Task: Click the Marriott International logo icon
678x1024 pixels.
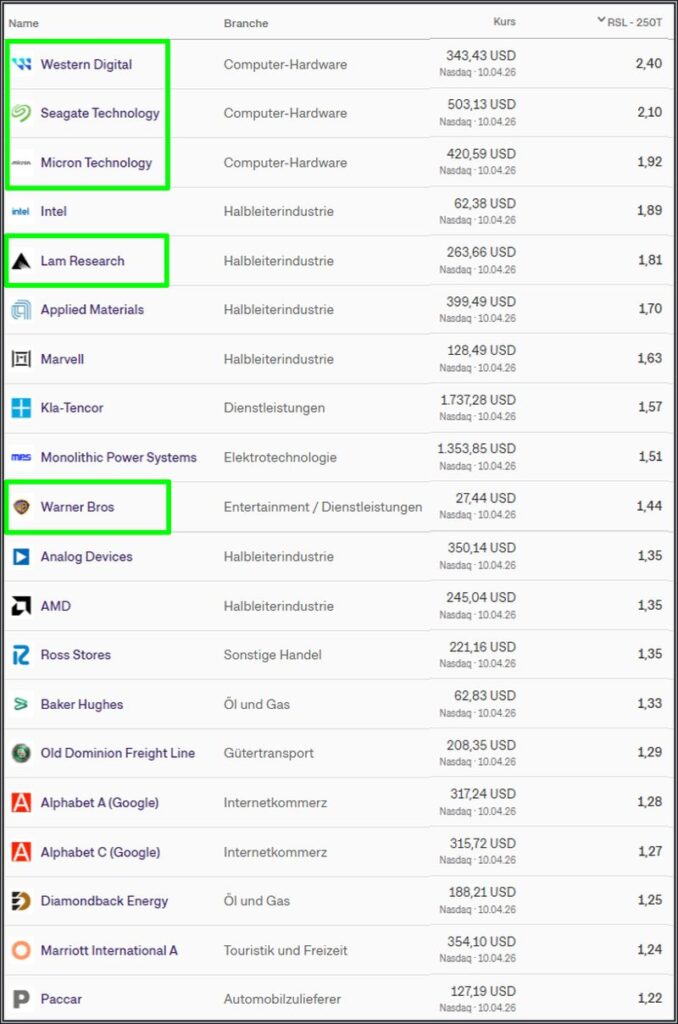Action: pyautogui.click(x=21, y=950)
